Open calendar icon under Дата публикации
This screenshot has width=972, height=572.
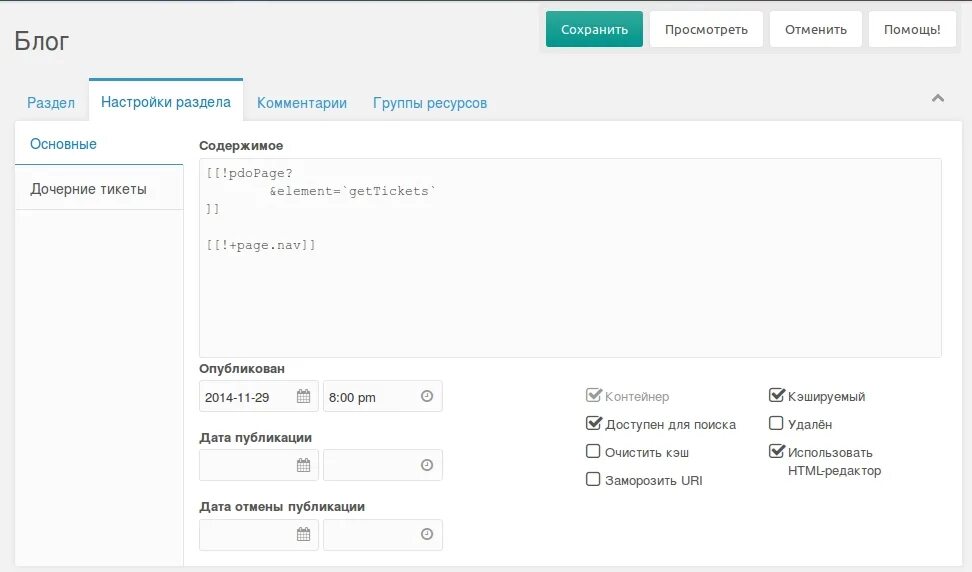tap(303, 465)
